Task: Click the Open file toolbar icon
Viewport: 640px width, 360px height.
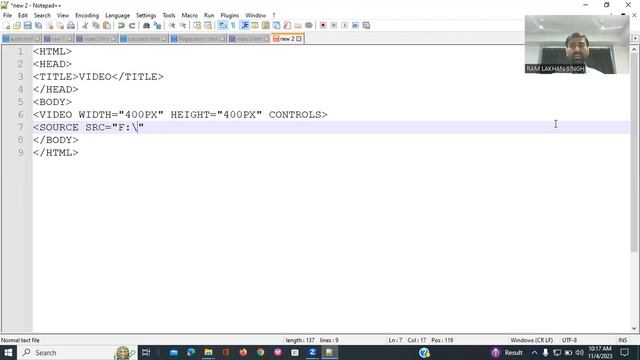Action: 17,25
